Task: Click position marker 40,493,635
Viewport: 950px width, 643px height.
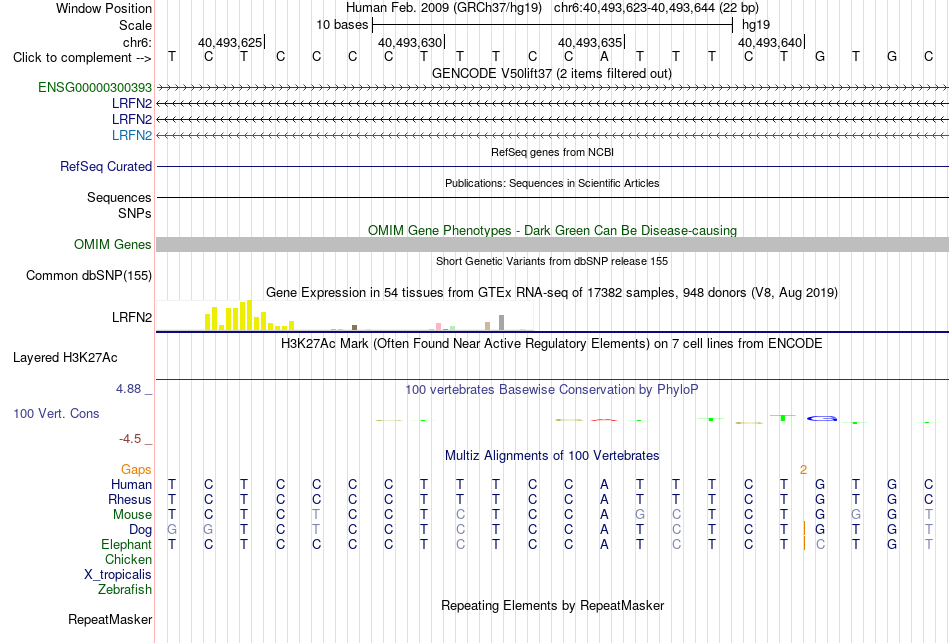Action: point(590,42)
